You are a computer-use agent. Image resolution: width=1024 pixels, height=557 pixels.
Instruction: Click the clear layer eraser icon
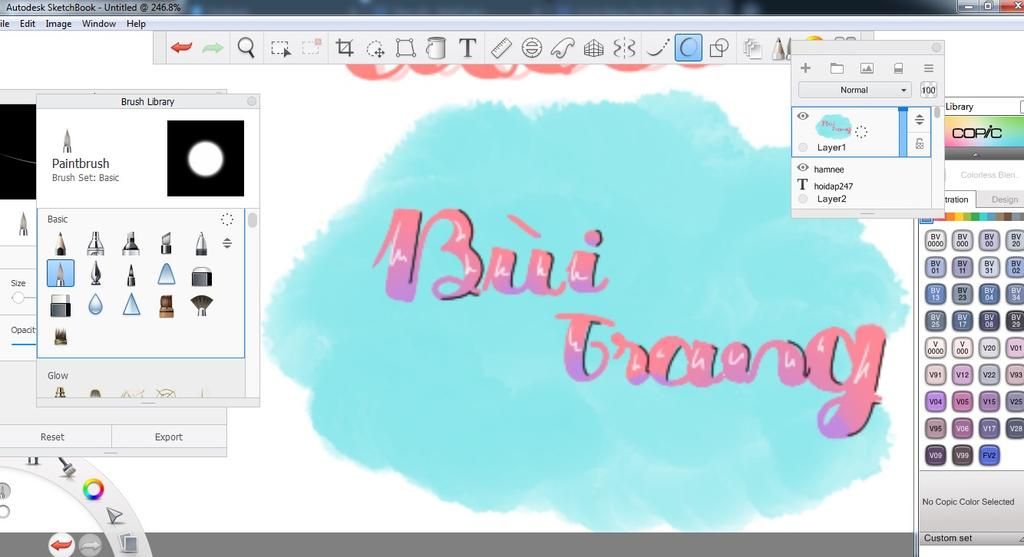pyautogui.click(x=898, y=68)
